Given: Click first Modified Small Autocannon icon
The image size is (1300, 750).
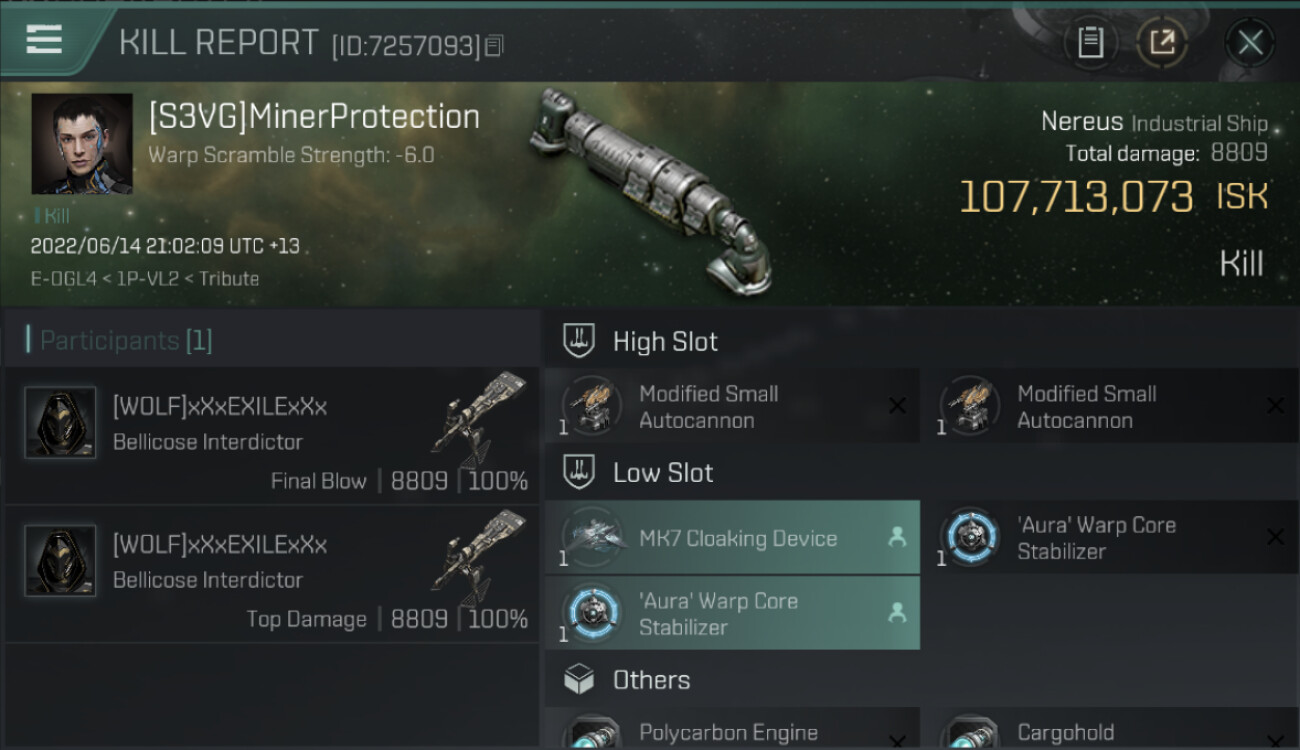Looking at the screenshot, I should [592, 407].
